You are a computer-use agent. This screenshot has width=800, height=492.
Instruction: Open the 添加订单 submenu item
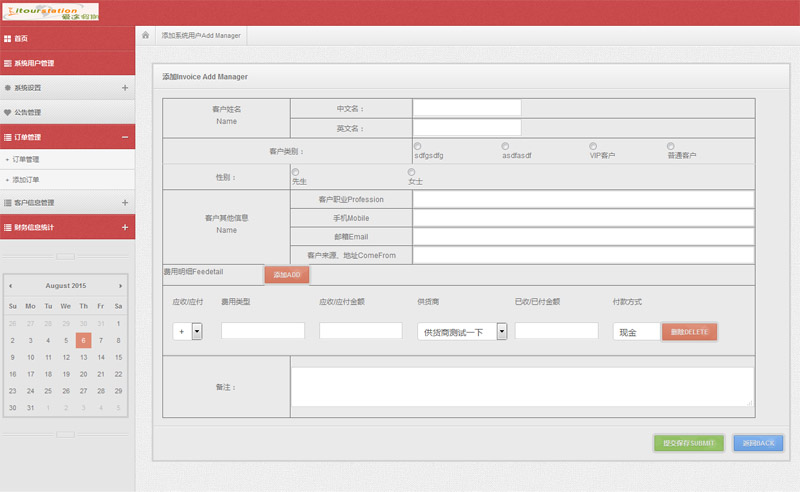[26, 180]
